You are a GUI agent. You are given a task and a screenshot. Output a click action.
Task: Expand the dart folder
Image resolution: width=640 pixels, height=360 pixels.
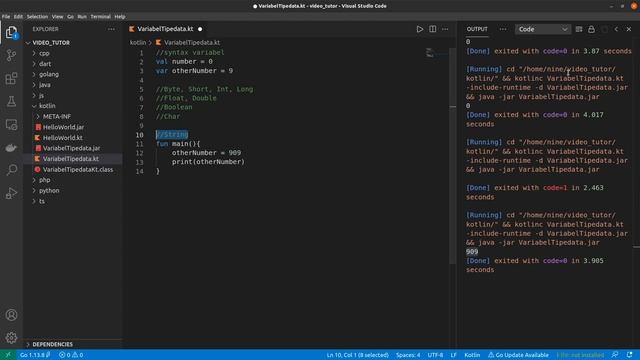click(45, 64)
